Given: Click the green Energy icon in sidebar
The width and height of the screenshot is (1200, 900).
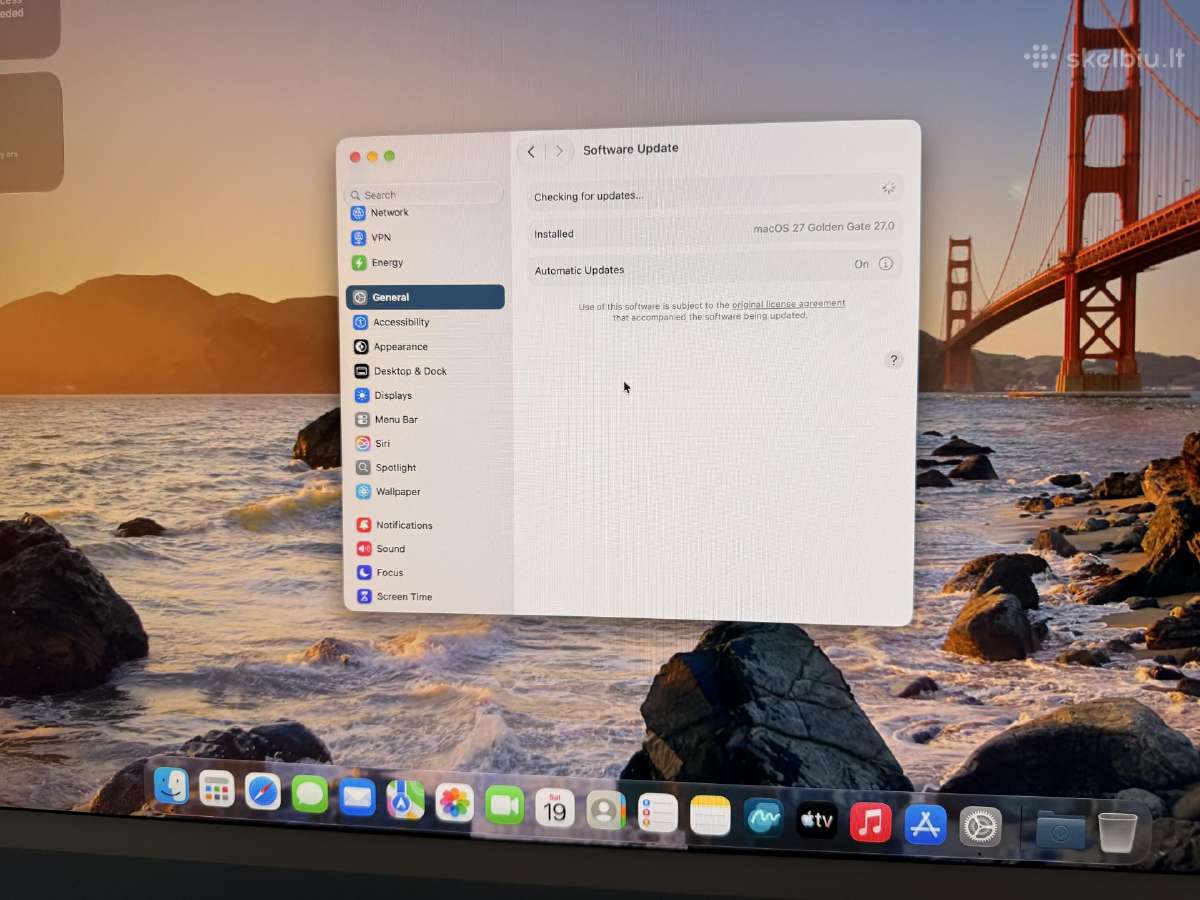Looking at the screenshot, I should [x=359, y=263].
